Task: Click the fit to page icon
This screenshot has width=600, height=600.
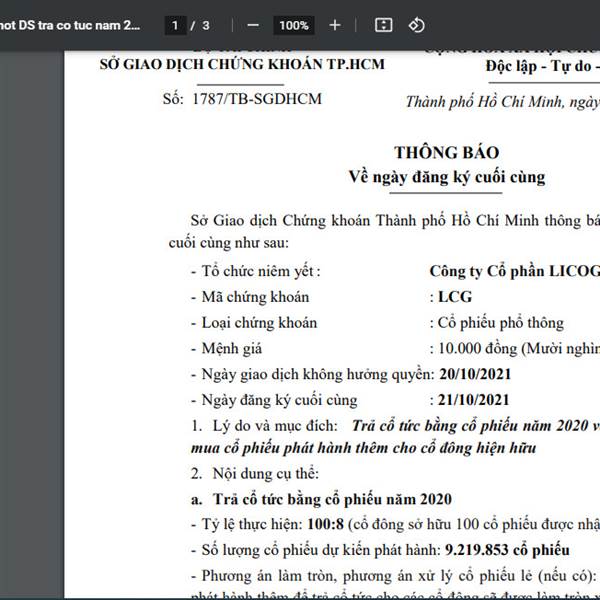Action: pos(383,26)
